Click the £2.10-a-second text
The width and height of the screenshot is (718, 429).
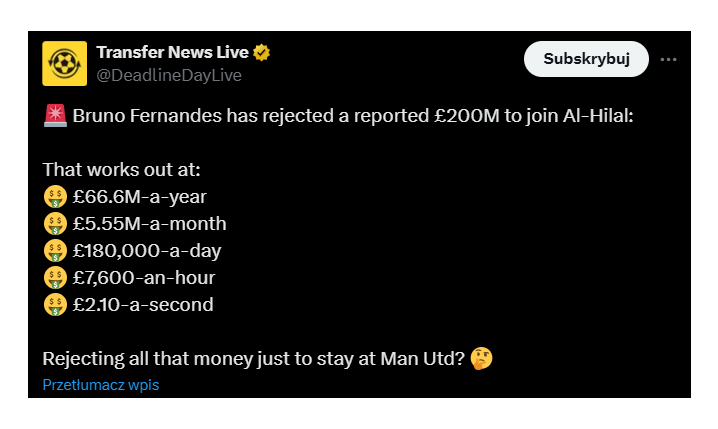click(x=143, y=305)
